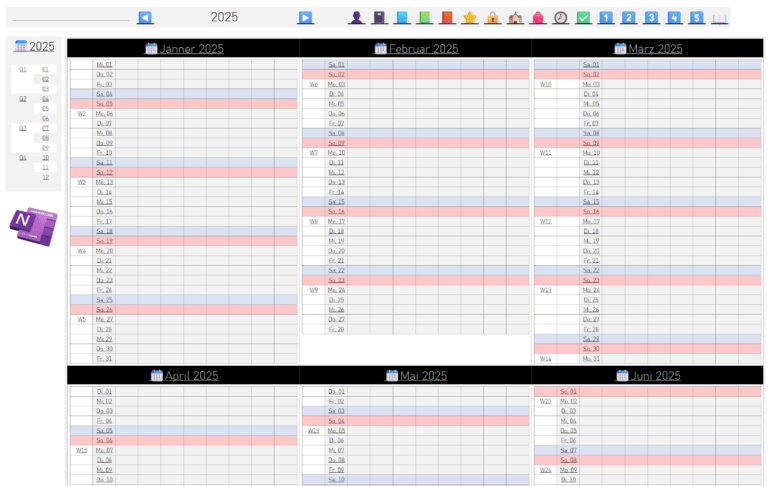Open the März 2025 month title
The image size is (768, 486).
tap(655, 49)
